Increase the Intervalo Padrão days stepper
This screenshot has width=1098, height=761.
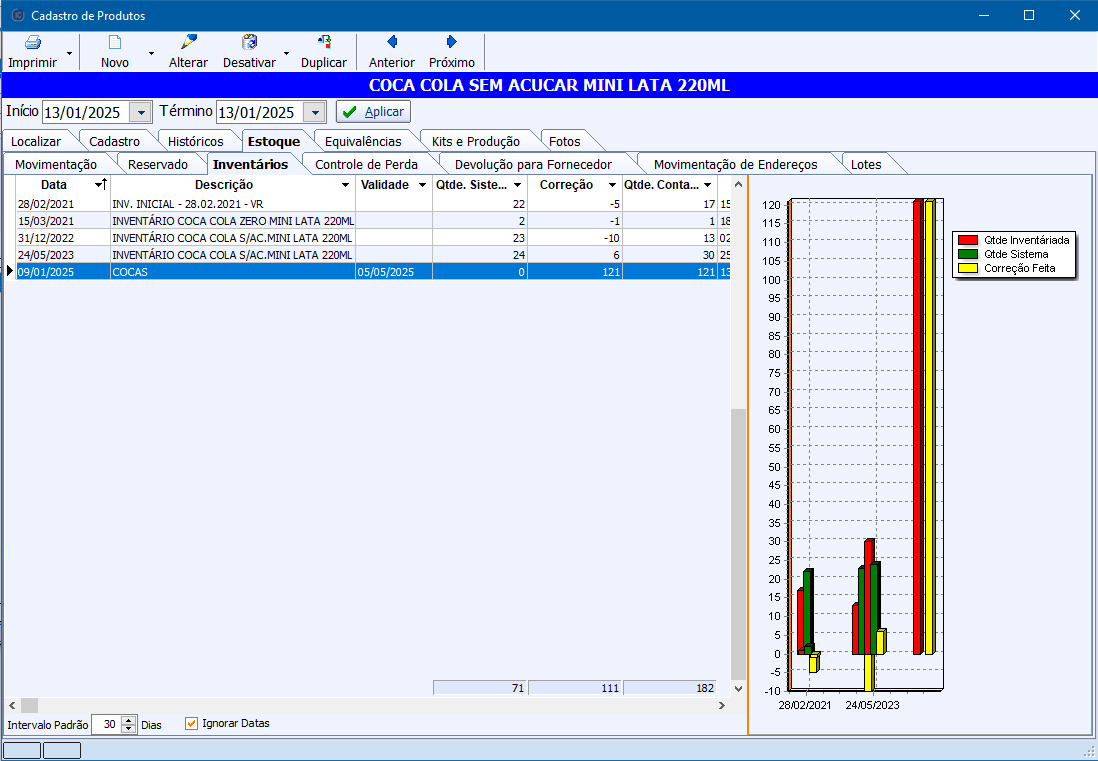pos(128,720)
